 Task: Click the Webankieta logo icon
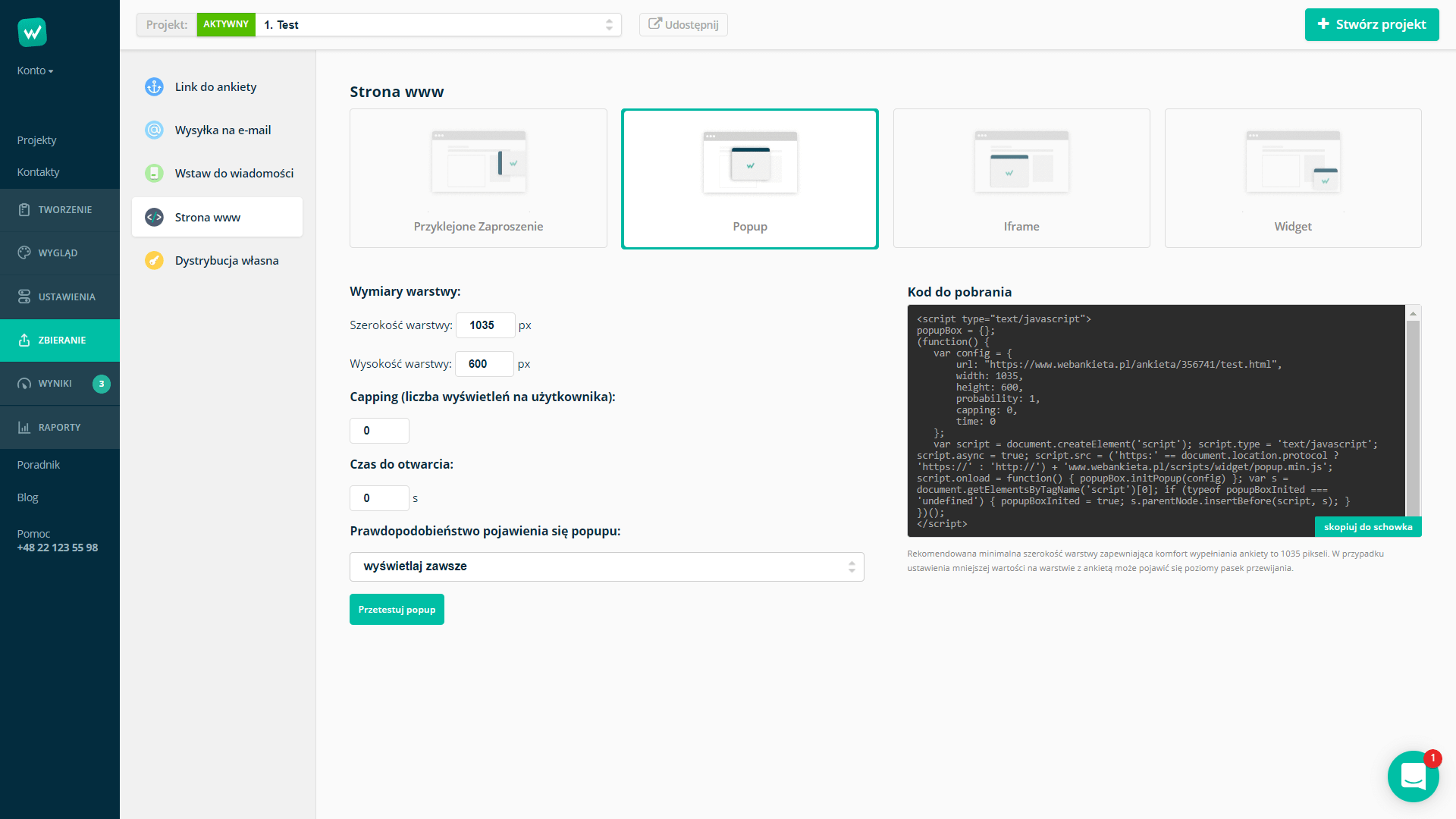tap(32, 32)
